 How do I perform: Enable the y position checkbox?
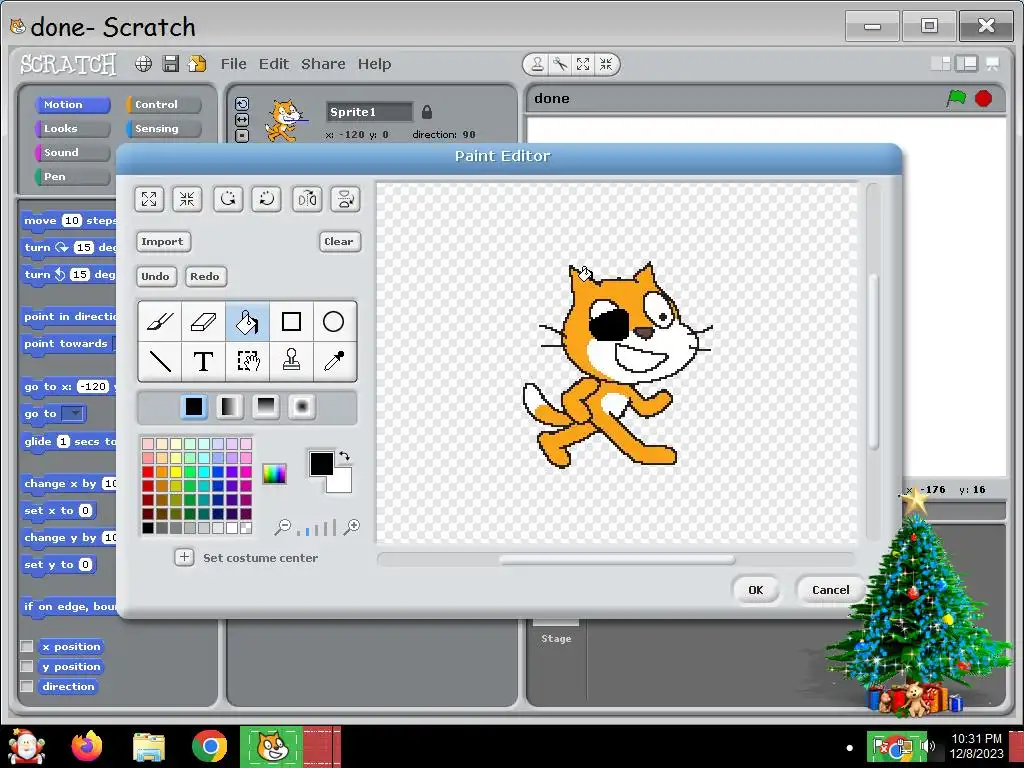pos(27,666)
